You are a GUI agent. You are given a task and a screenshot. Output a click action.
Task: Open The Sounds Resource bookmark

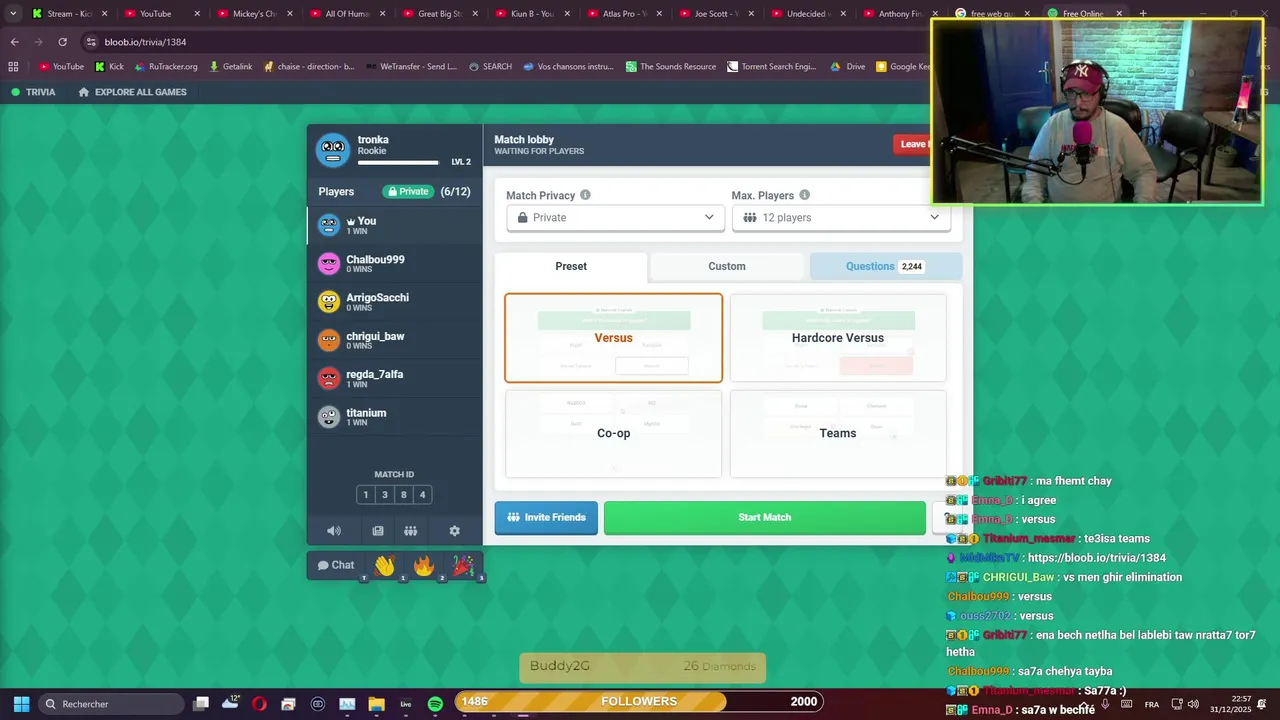click(671, 67)
